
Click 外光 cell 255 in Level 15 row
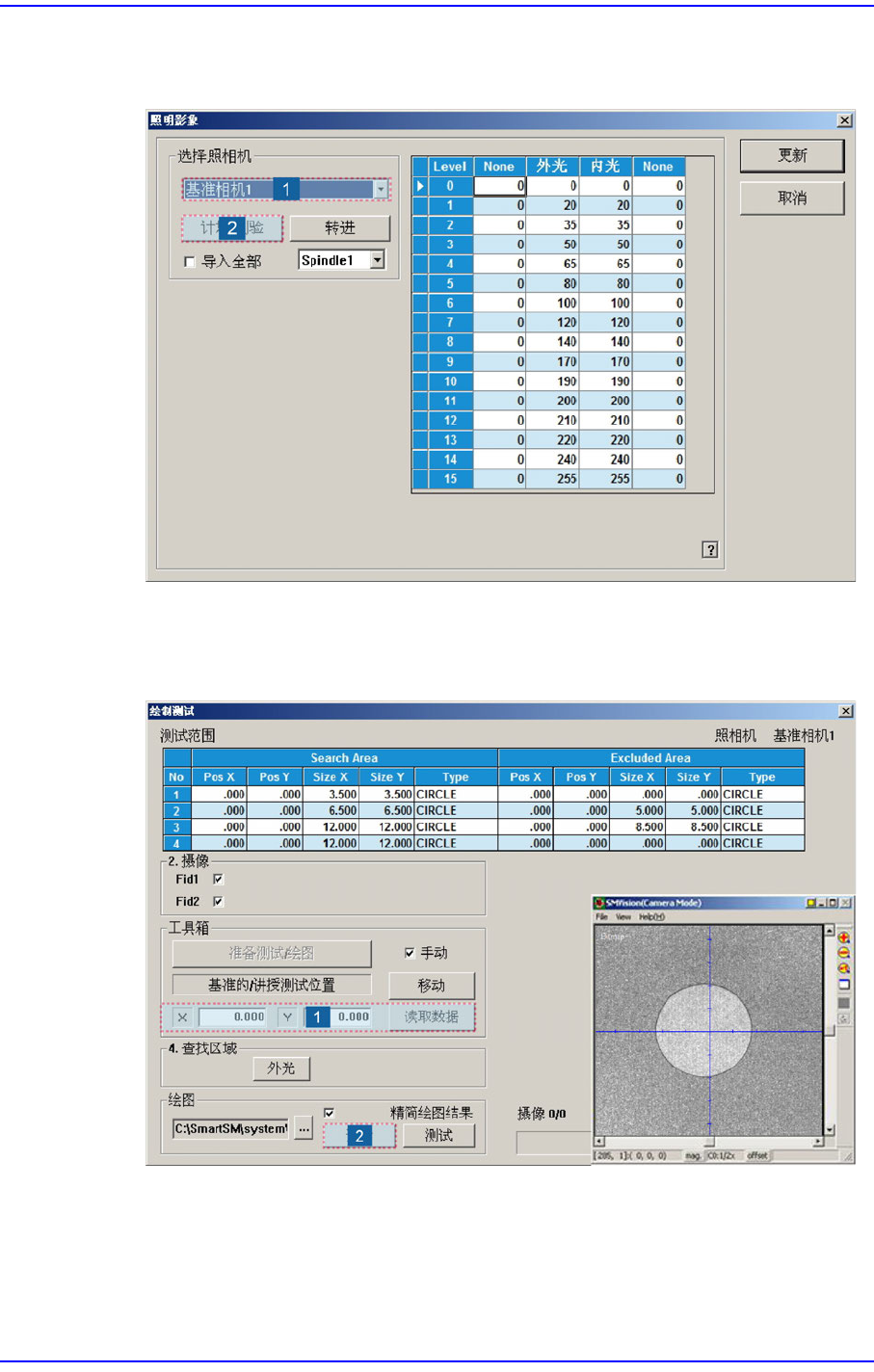pyautogui.click(x=552, y=479)
